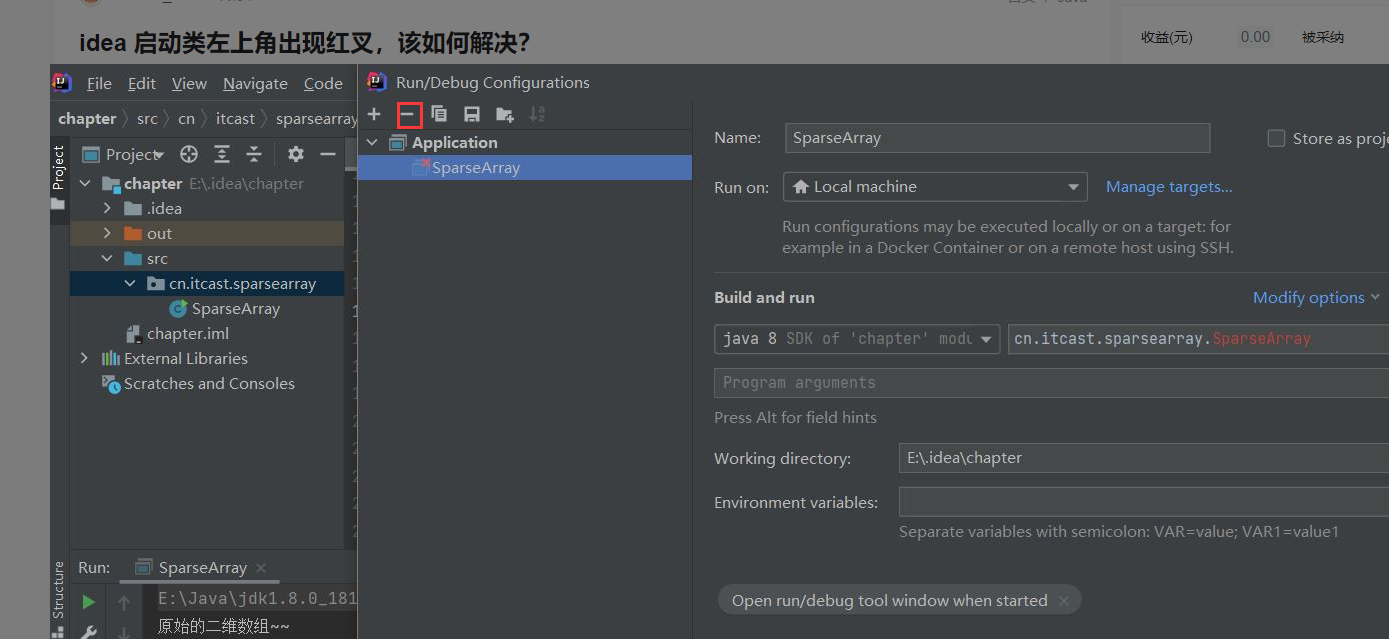Open the Navigate menu

255,84
